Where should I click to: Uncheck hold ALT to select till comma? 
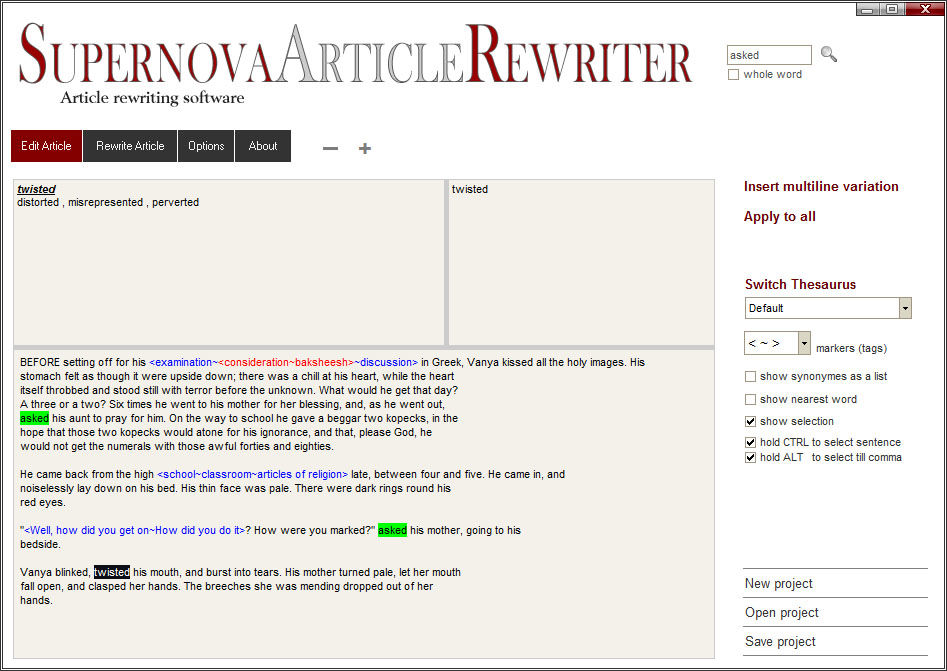pyautogui.click(x=750, y=457)
